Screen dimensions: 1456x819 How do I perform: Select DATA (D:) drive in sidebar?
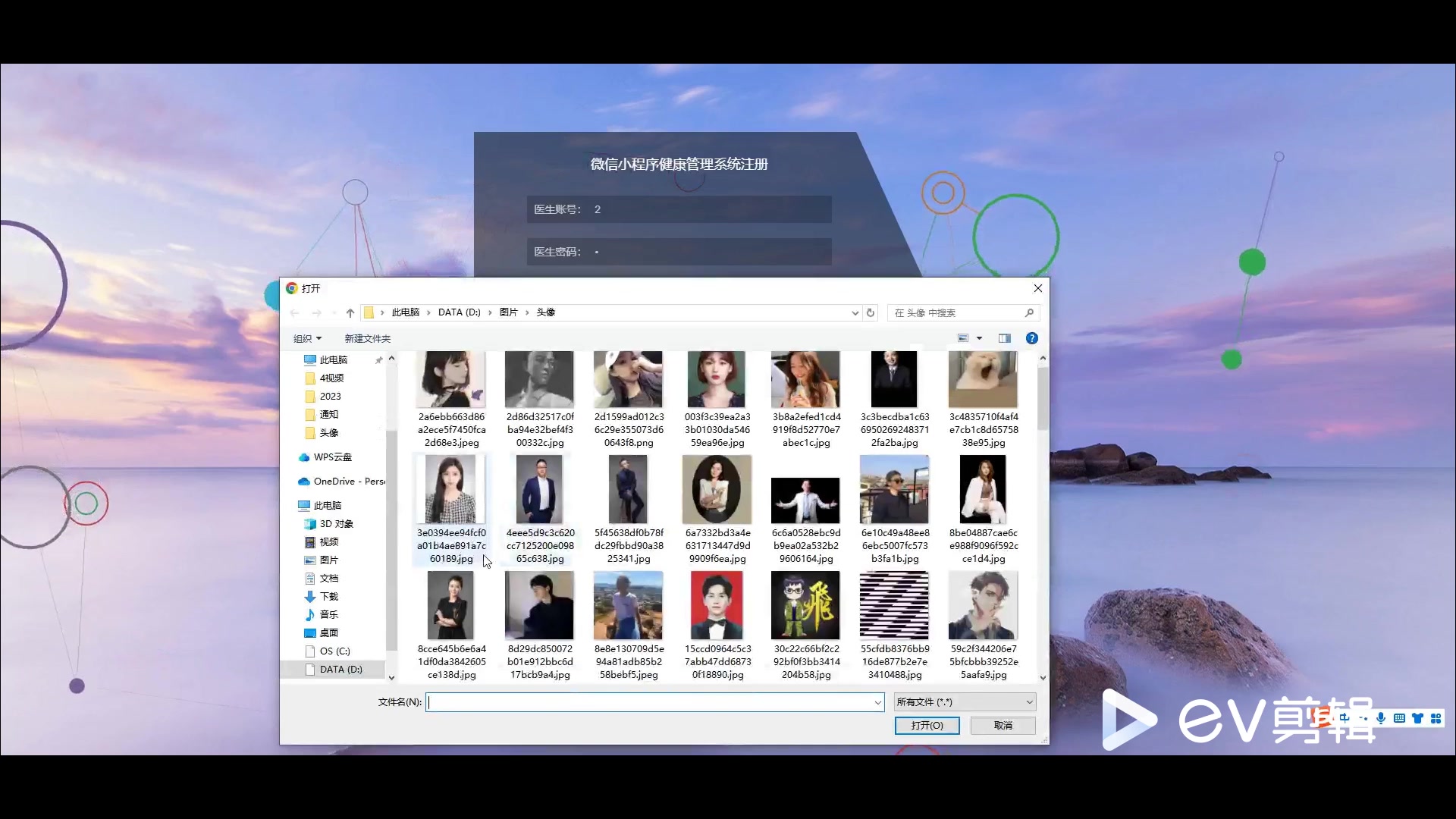[x=340, y=669]
